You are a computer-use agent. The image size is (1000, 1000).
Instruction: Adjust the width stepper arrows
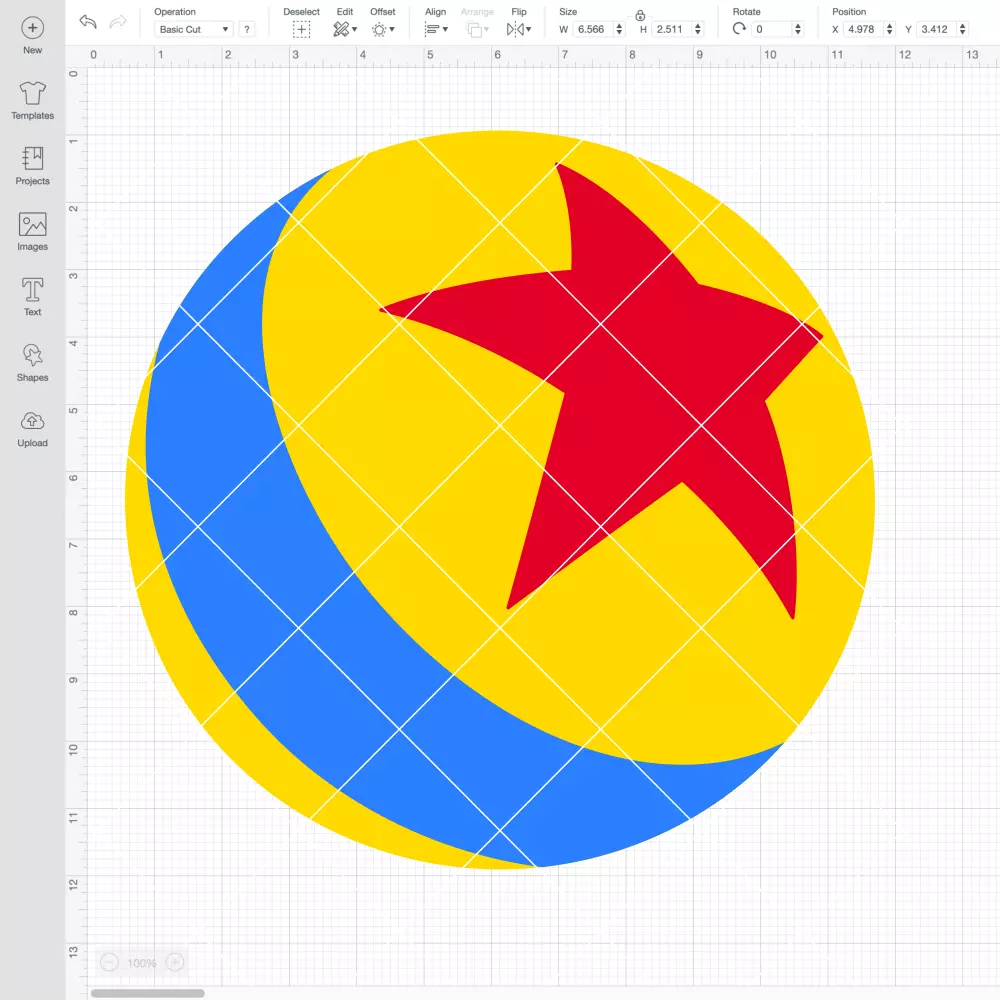tap(619, 29)
